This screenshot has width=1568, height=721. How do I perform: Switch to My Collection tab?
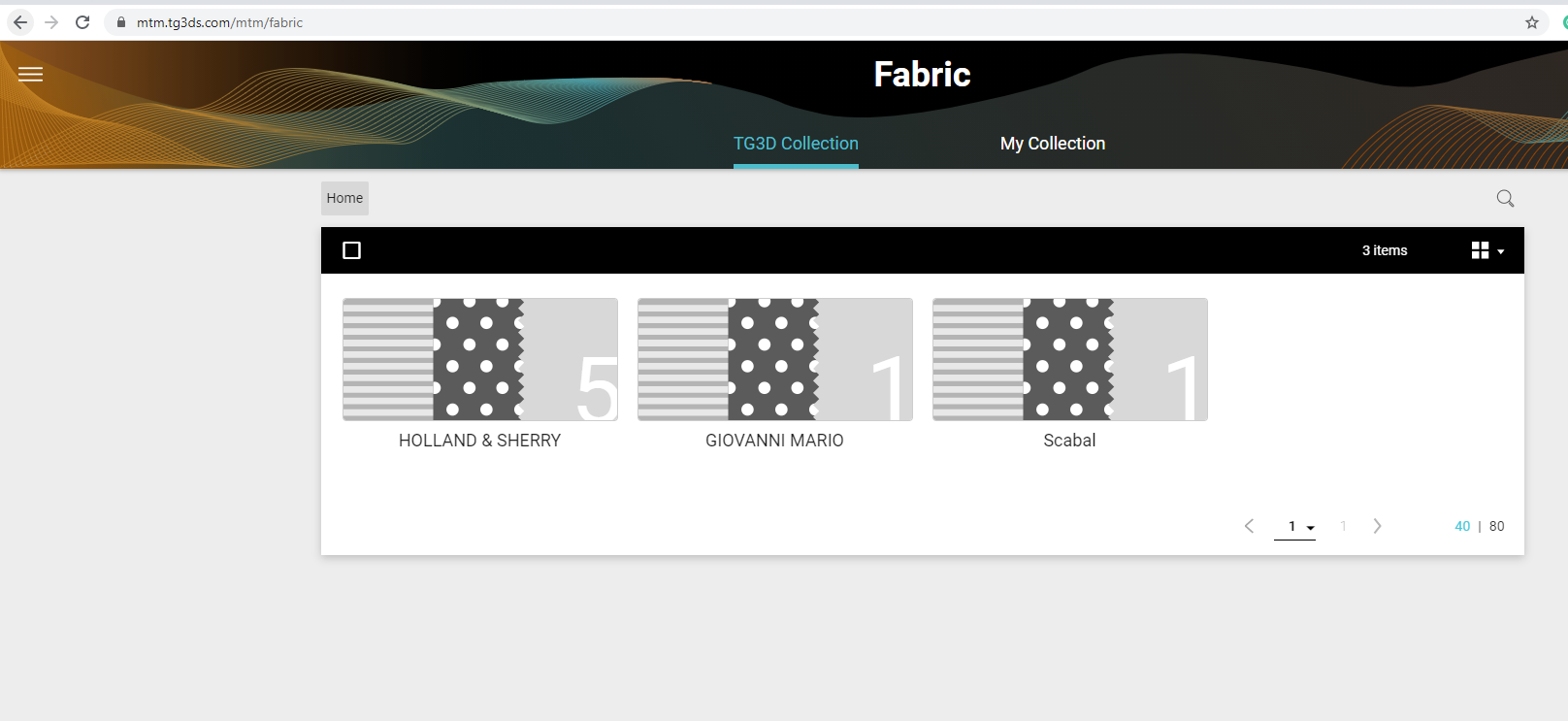point(1053,144)
